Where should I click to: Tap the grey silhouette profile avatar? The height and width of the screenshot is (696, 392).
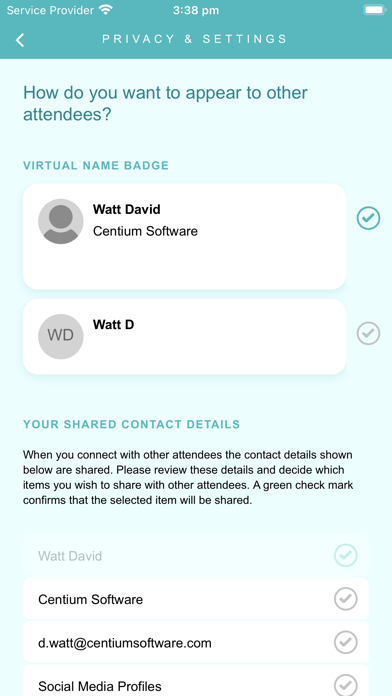tap(61, 221)
